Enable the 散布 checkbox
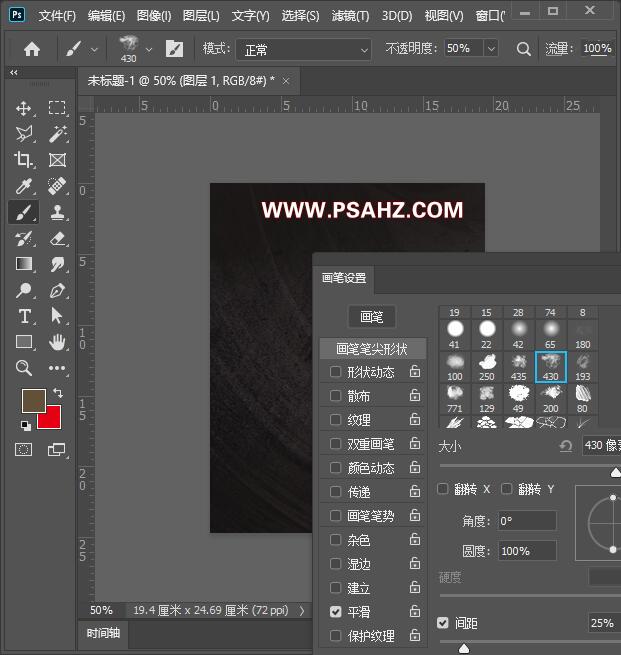 [x=335, y=395]
